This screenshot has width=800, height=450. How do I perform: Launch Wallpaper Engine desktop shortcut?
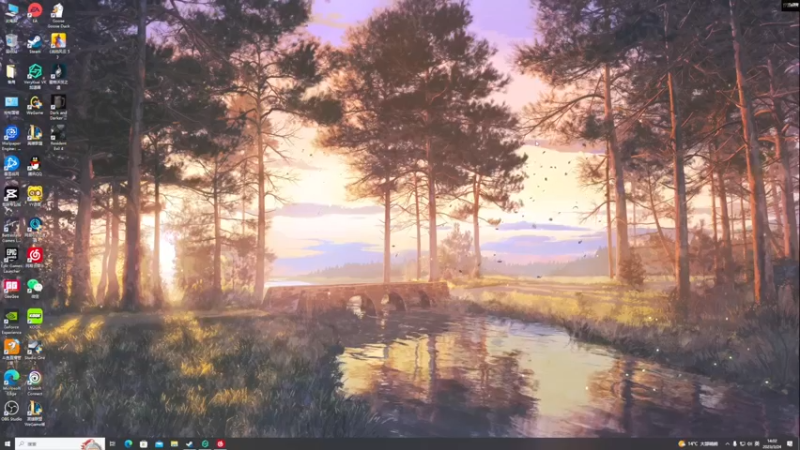point(11,137)
